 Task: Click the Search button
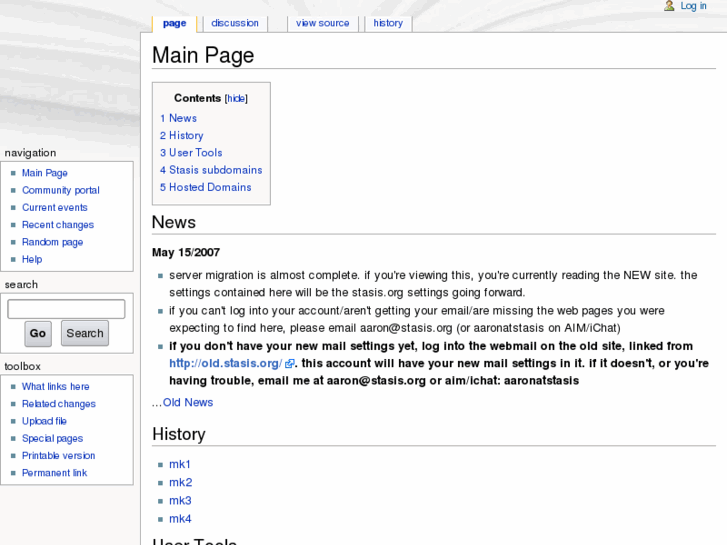point(85,333)
